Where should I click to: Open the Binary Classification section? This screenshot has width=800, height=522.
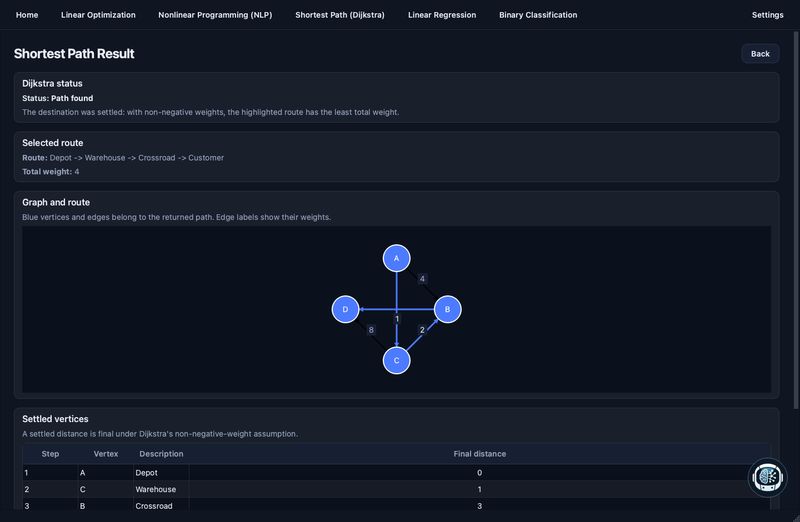[538, 15]
